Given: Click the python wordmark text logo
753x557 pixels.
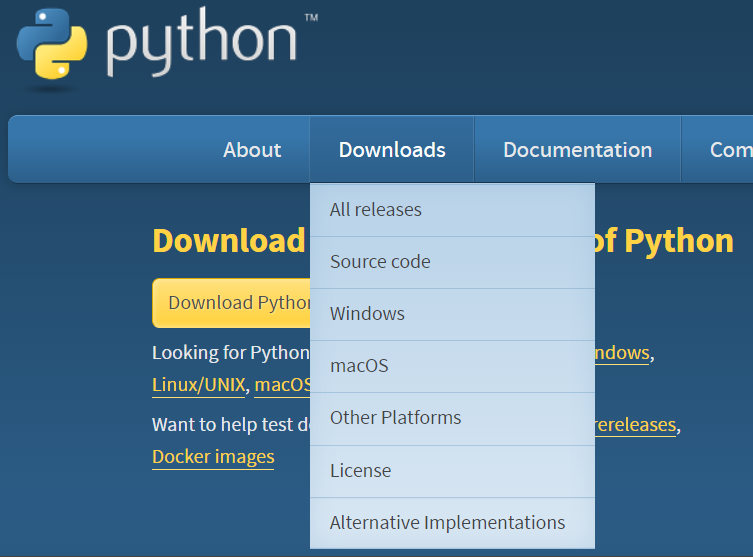Looking at the screenshot, I should (x=202, y=43).
